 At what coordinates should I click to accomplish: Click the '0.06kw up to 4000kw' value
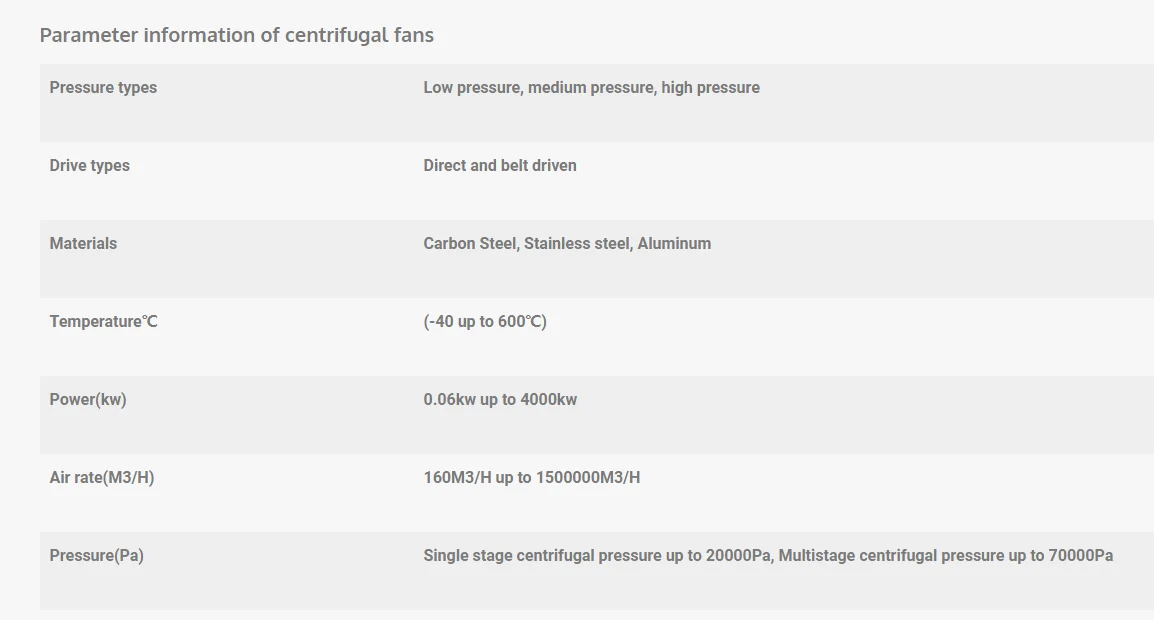point(500,400)
